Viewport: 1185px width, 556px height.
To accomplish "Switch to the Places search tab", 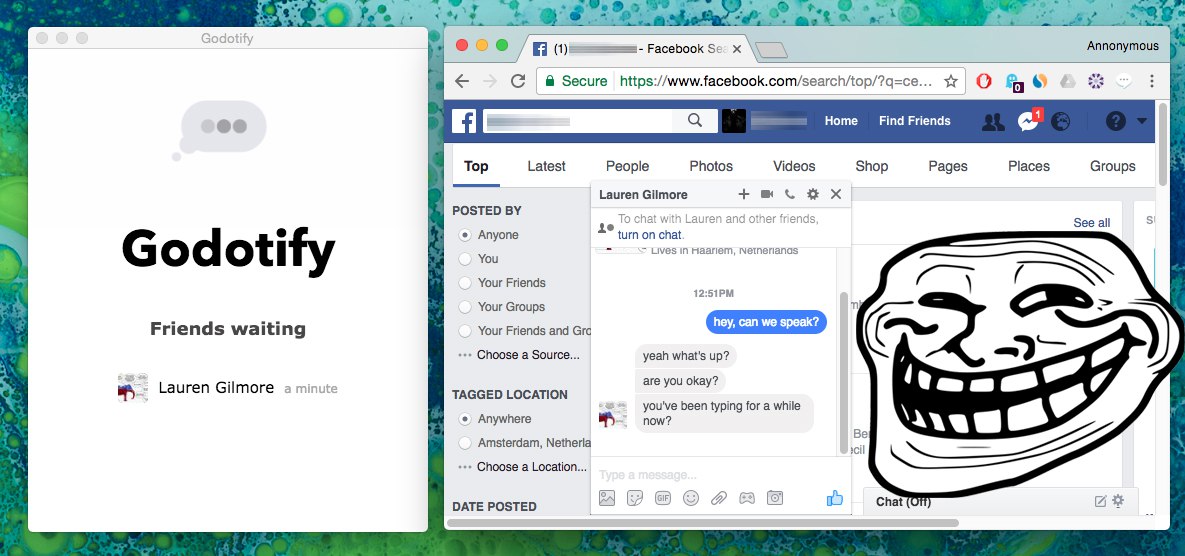I will click(1029, 166).
